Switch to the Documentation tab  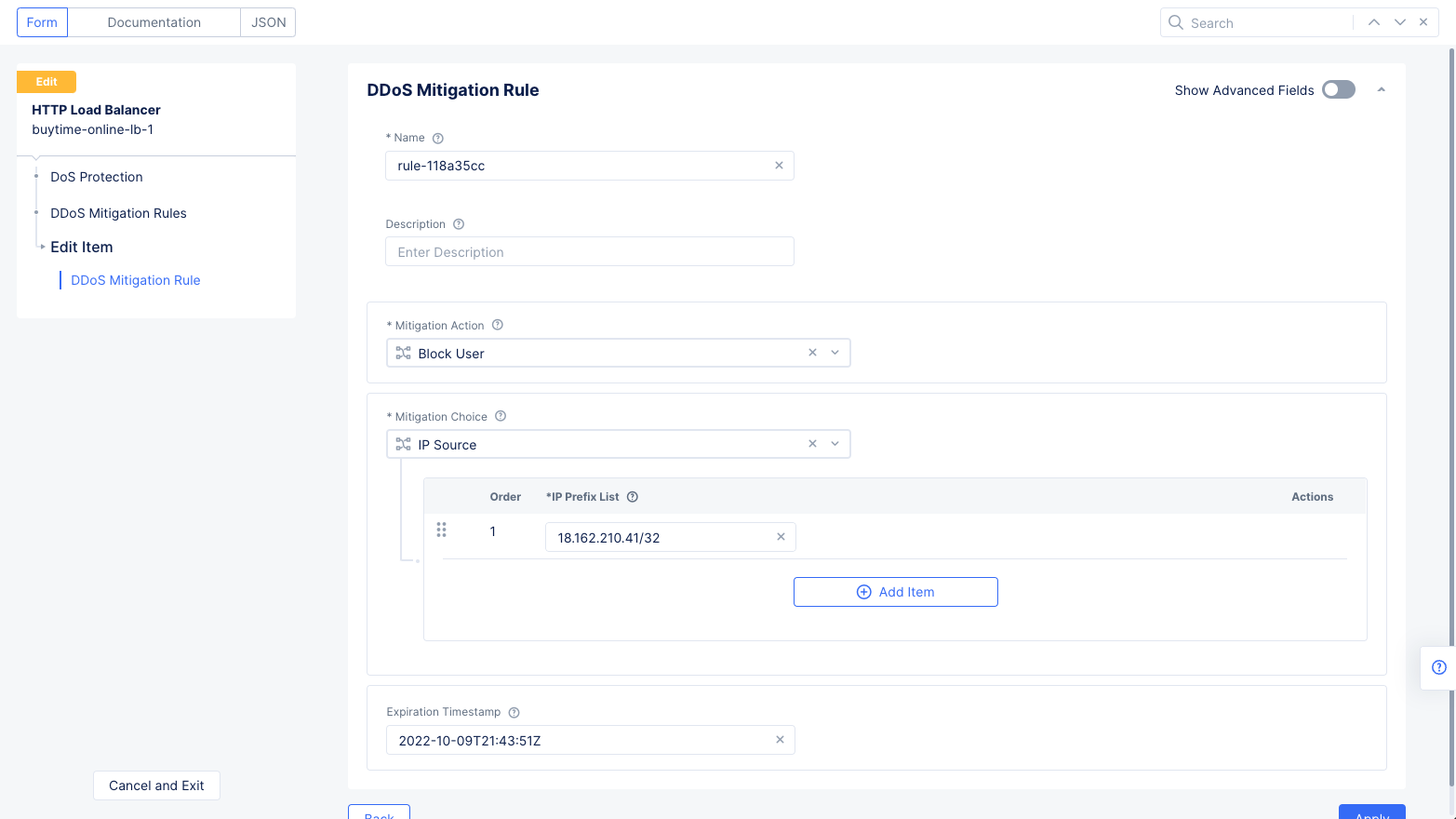point(154,22)
